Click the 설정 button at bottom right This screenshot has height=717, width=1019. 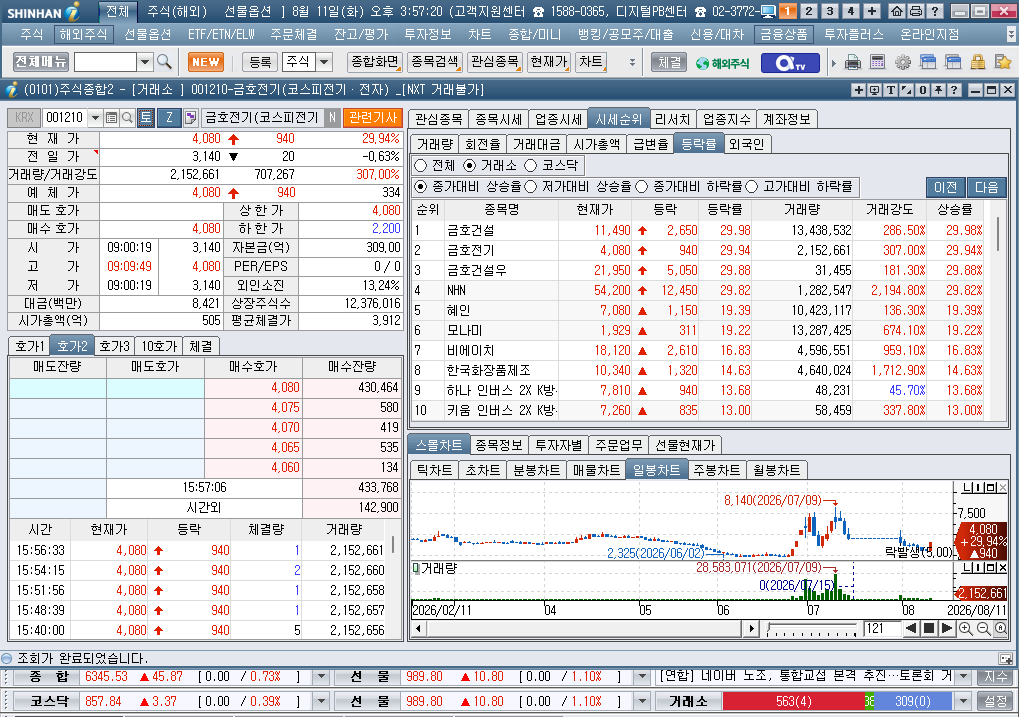tap(995, 701)
